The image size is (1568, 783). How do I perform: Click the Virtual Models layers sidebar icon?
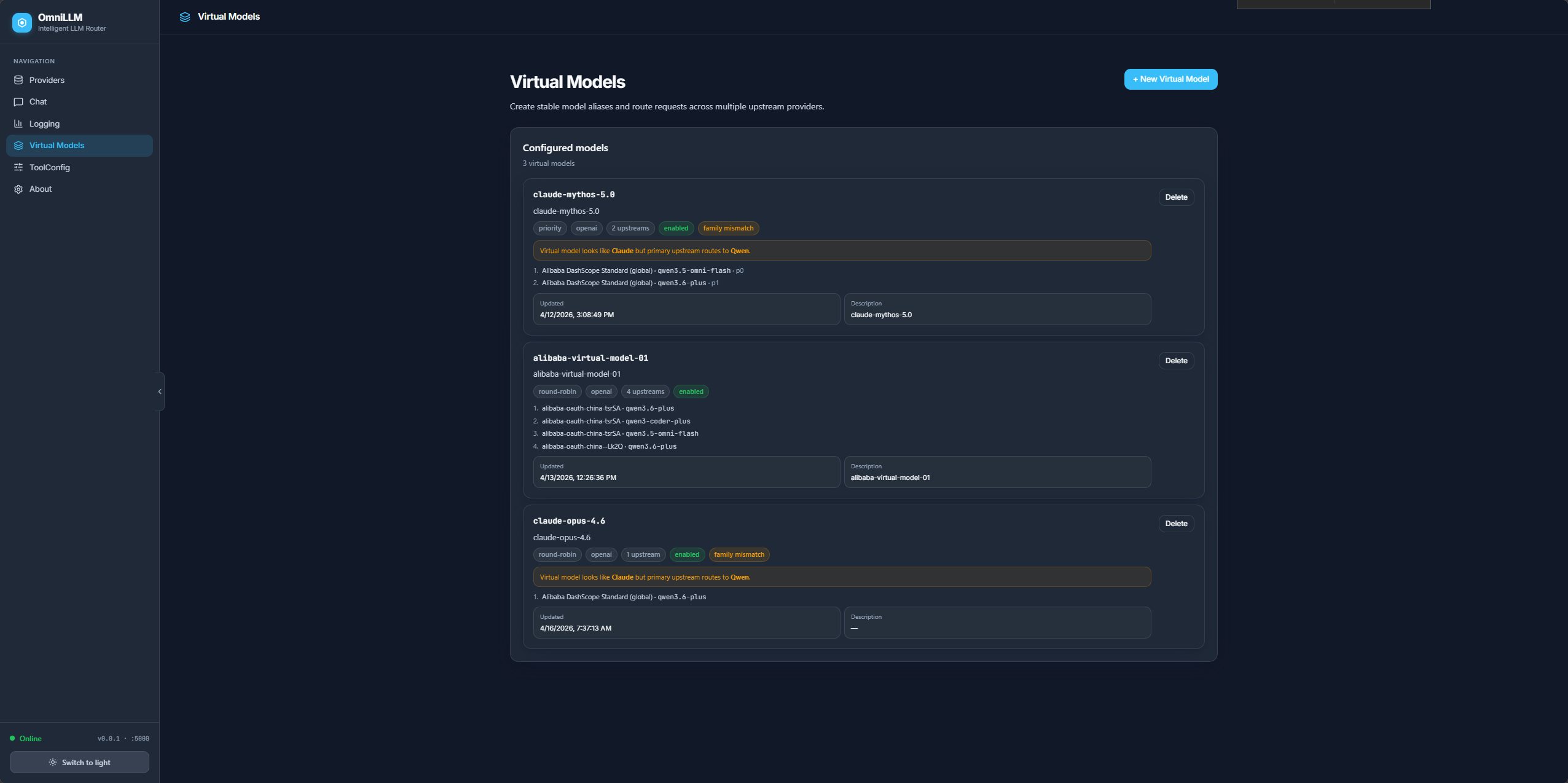[18, 146]
